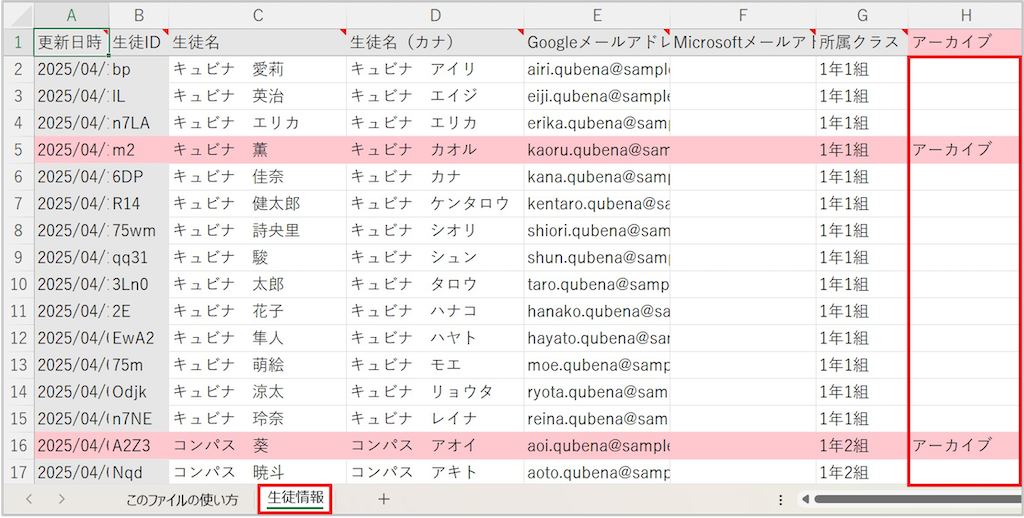Click email reina.qubena cell
1024x518 pixels.
(597, 418)
